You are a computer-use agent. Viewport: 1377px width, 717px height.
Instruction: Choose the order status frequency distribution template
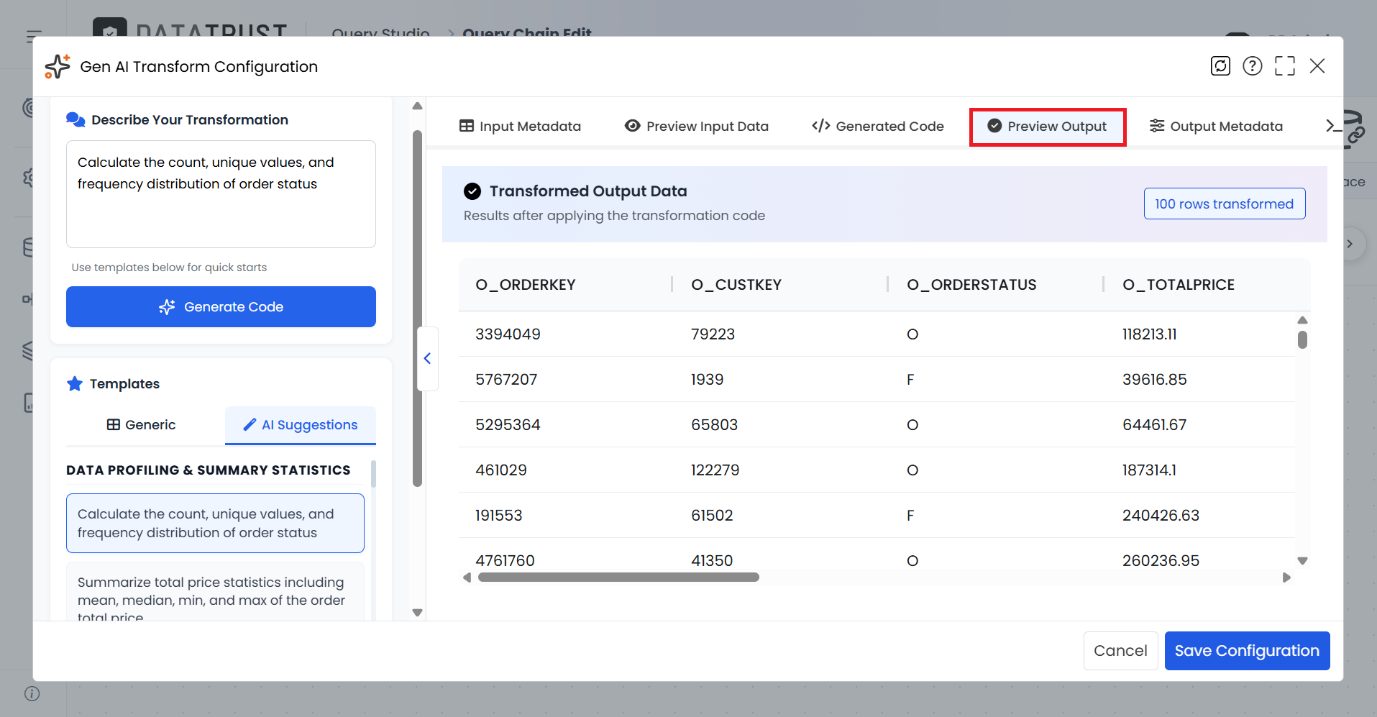click(215, 523)
